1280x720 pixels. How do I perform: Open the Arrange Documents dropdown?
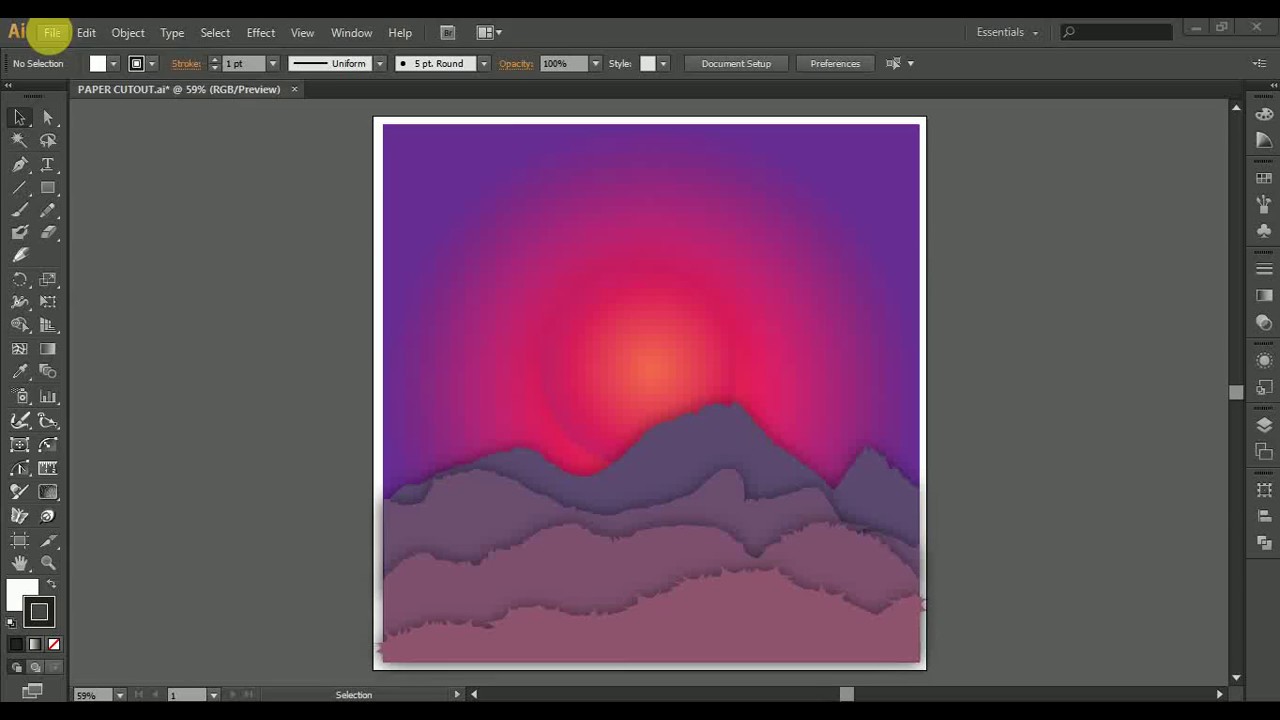[489, 32]
